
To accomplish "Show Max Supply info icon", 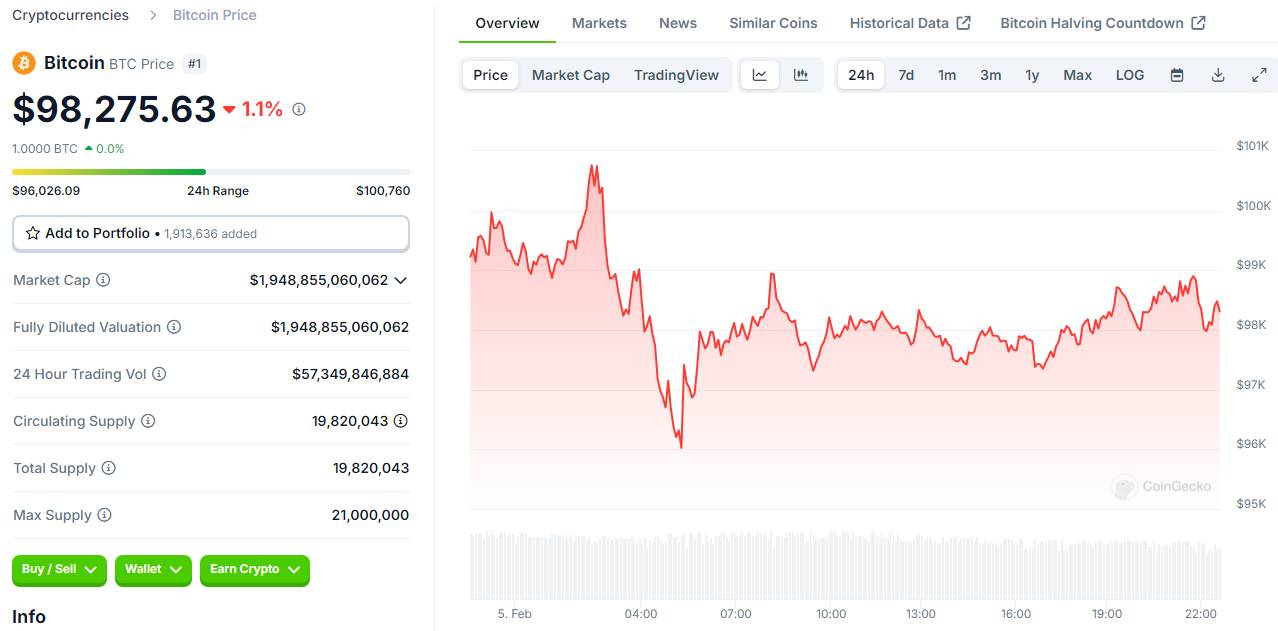I will 105,515.
